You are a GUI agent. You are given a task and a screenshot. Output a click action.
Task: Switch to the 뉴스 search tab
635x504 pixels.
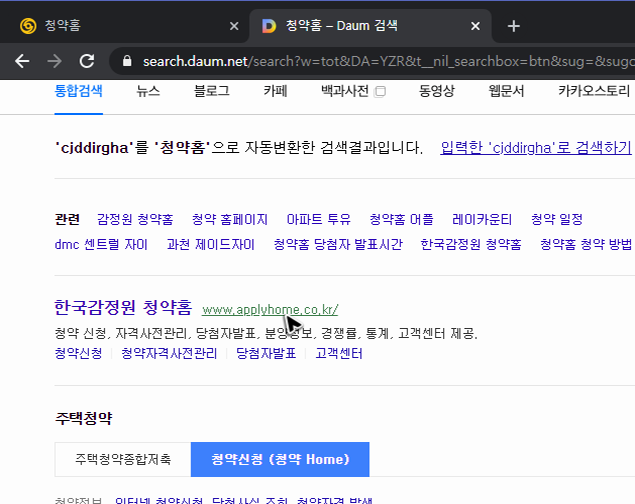(x=148, y=91)
